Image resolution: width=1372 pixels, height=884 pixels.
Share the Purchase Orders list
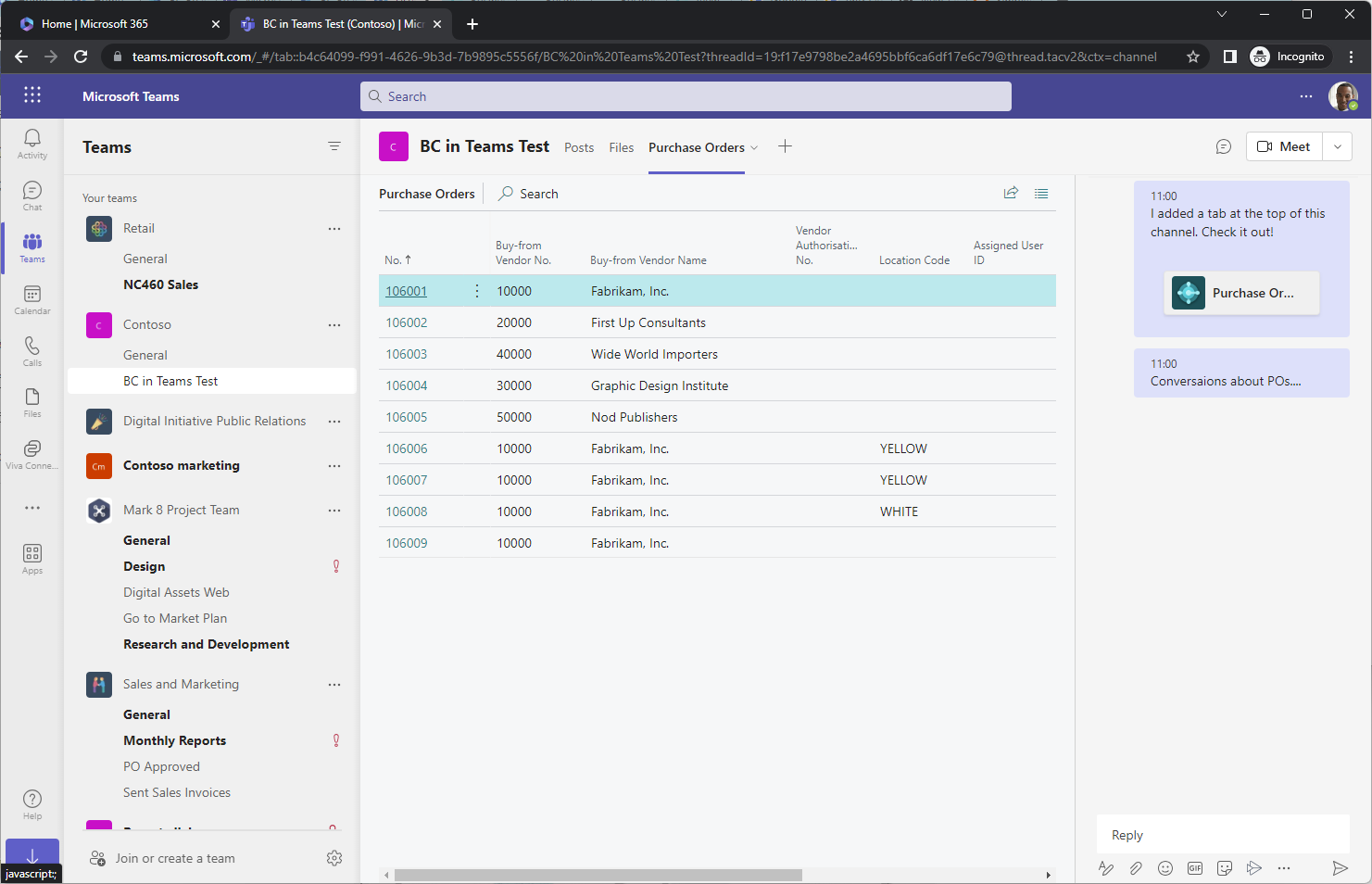(x=1011, y=193)
